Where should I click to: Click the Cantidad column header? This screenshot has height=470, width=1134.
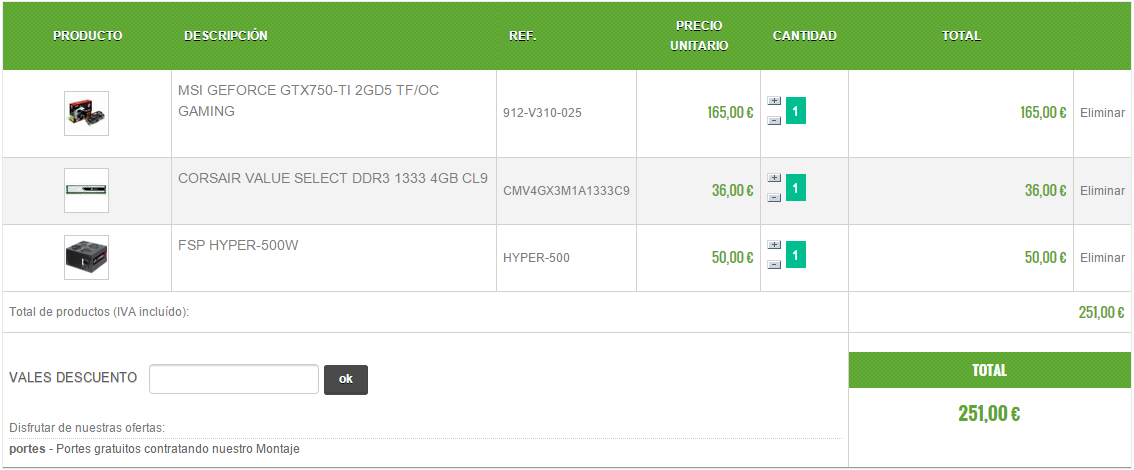[804, 35]
